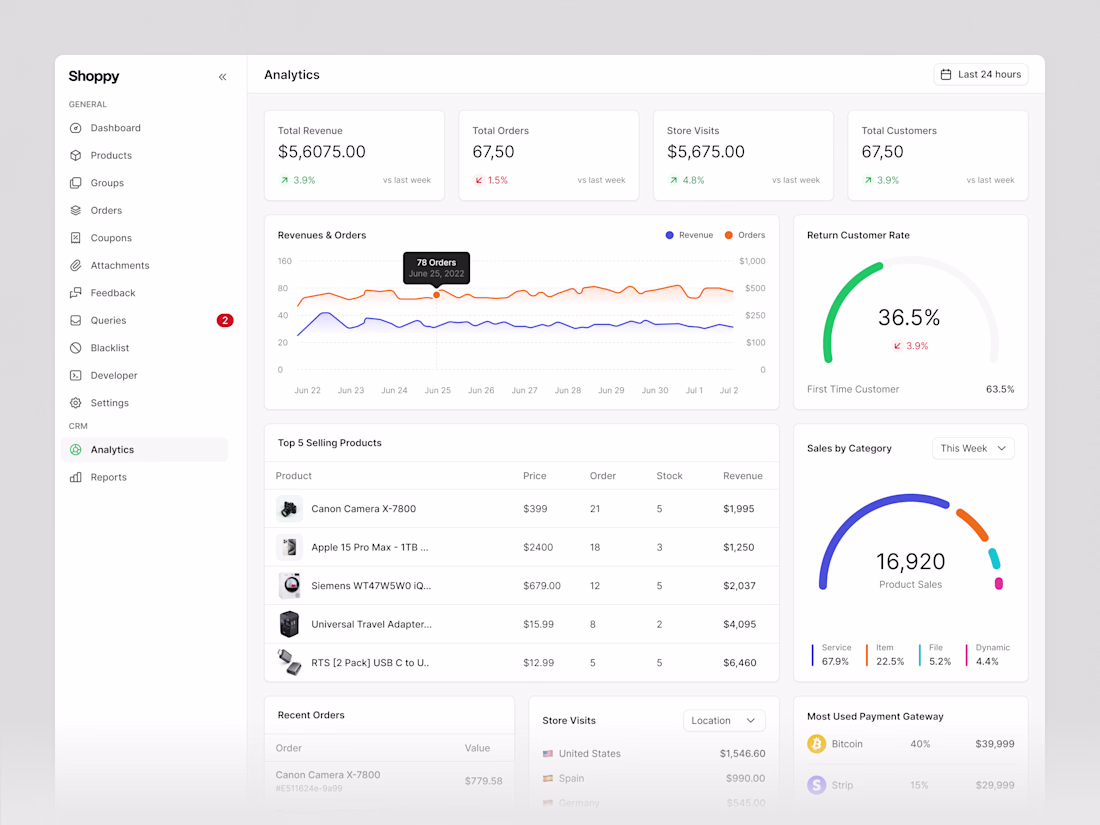Click the $1,546.60 United States value
Image resolution: width=1100 pixels, height=825 pixels.
[742, 753]
